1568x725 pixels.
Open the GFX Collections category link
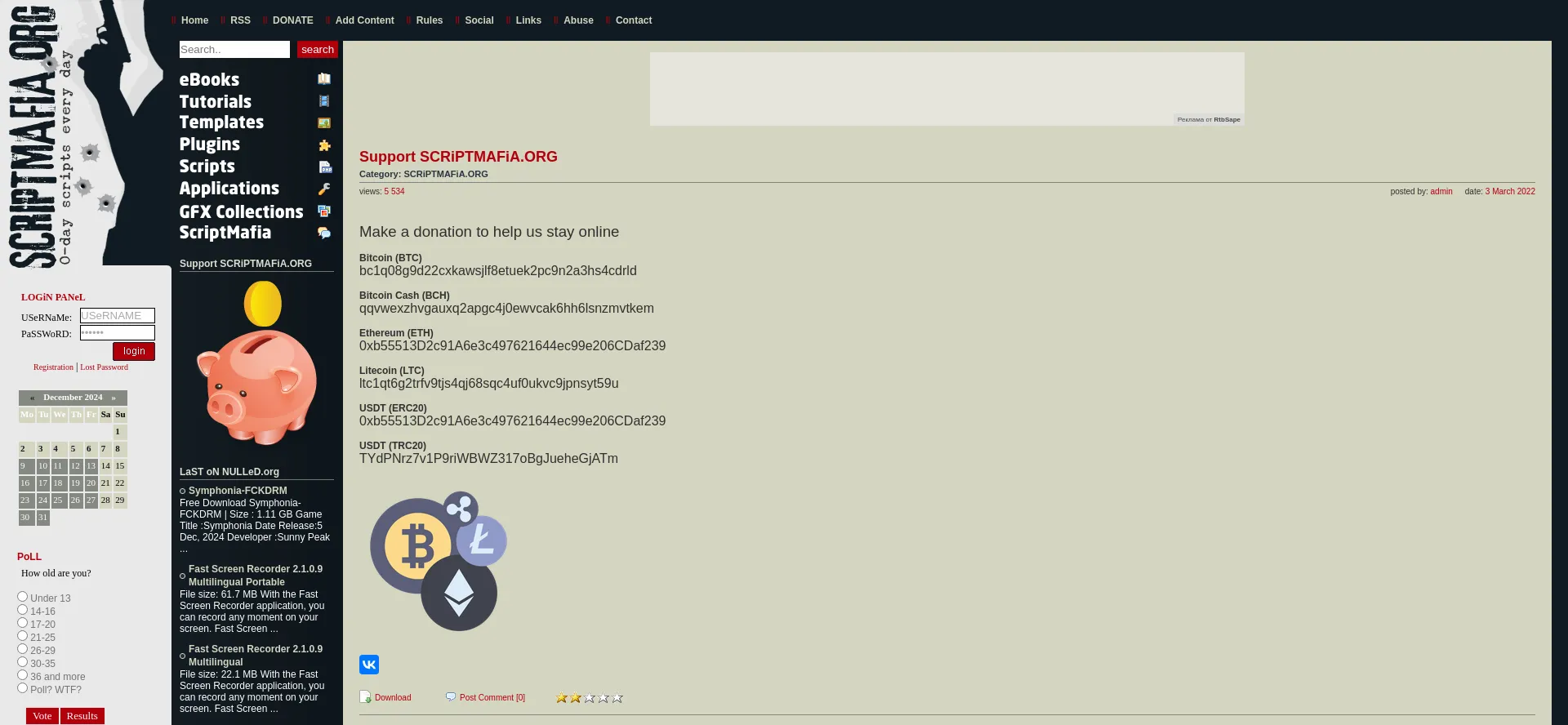(x=241, y=212)
